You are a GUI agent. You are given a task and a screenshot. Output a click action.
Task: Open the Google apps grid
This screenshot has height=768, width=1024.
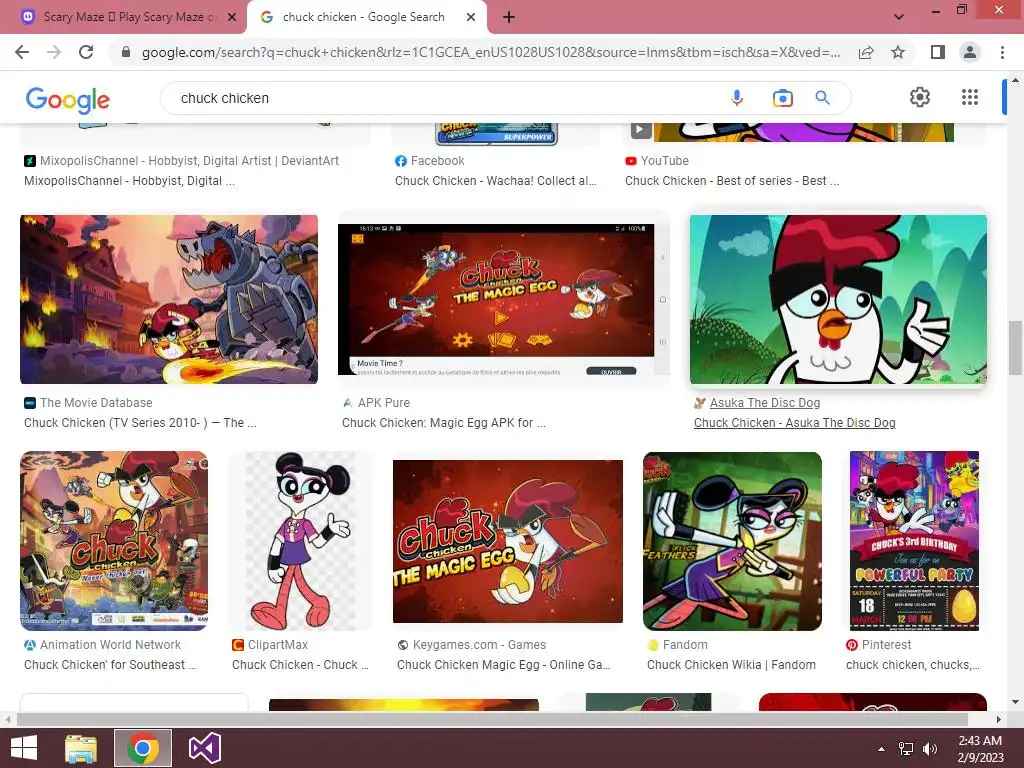coord(970,97)
